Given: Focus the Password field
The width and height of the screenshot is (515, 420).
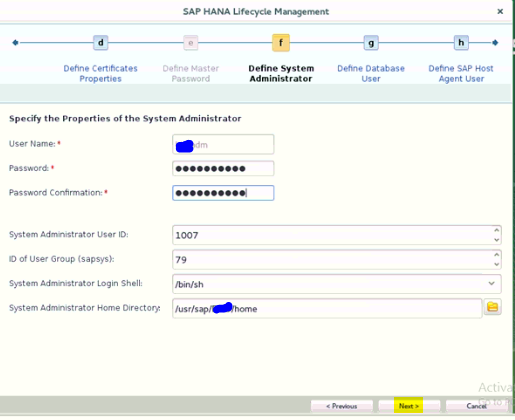Looking at the screenshot, I should (x=223, y=168).
